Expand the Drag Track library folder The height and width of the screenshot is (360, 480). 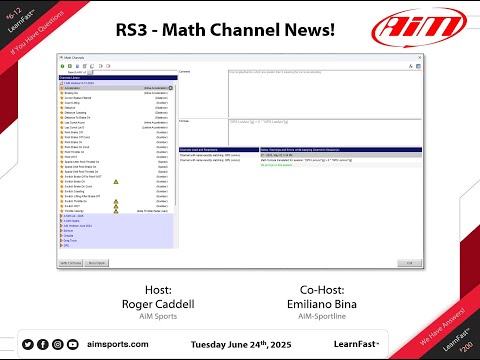(x=61, y=240)
